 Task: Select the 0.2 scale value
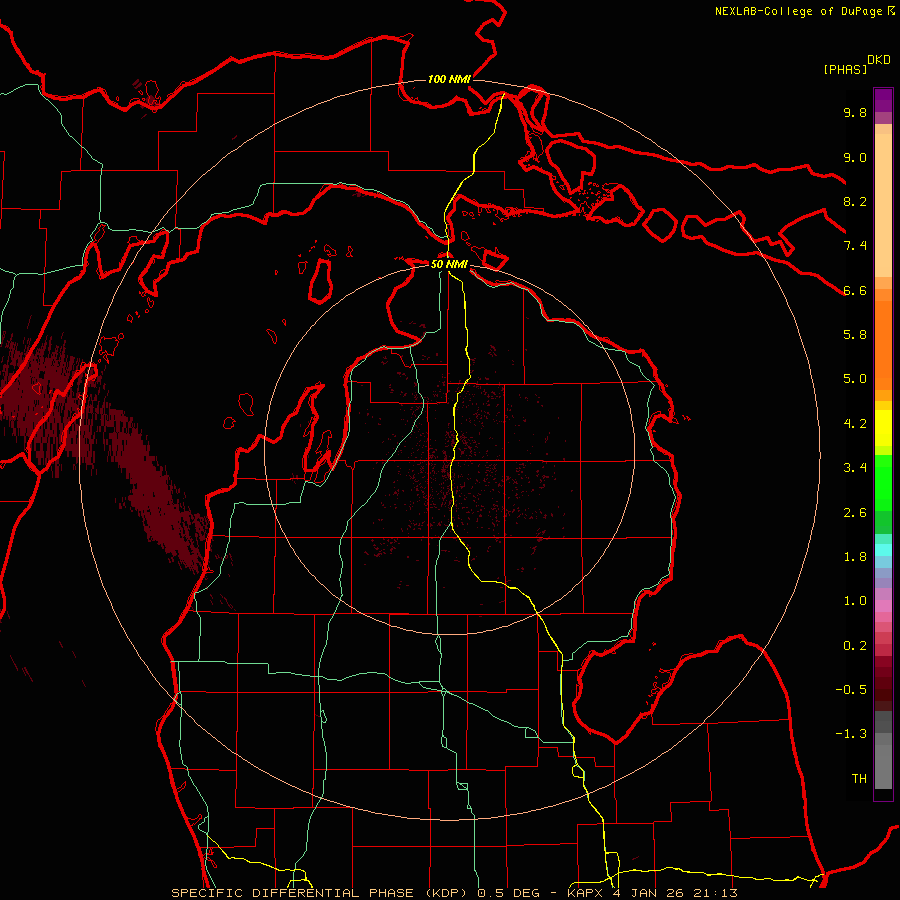855,646
